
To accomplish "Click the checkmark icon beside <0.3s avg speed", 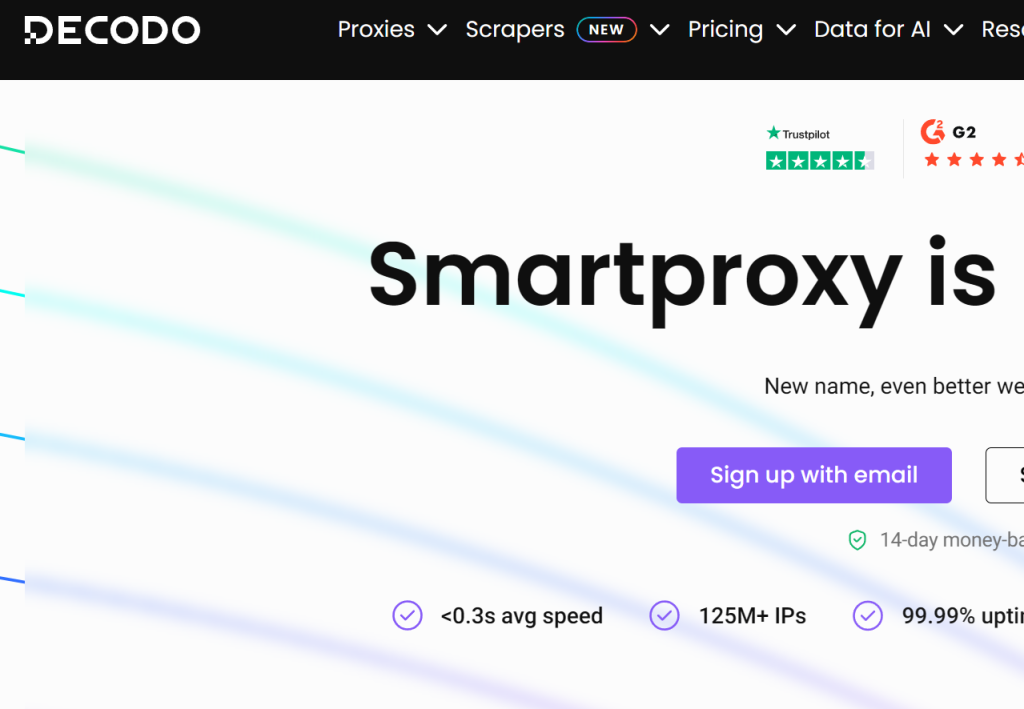I will point(408,615).
